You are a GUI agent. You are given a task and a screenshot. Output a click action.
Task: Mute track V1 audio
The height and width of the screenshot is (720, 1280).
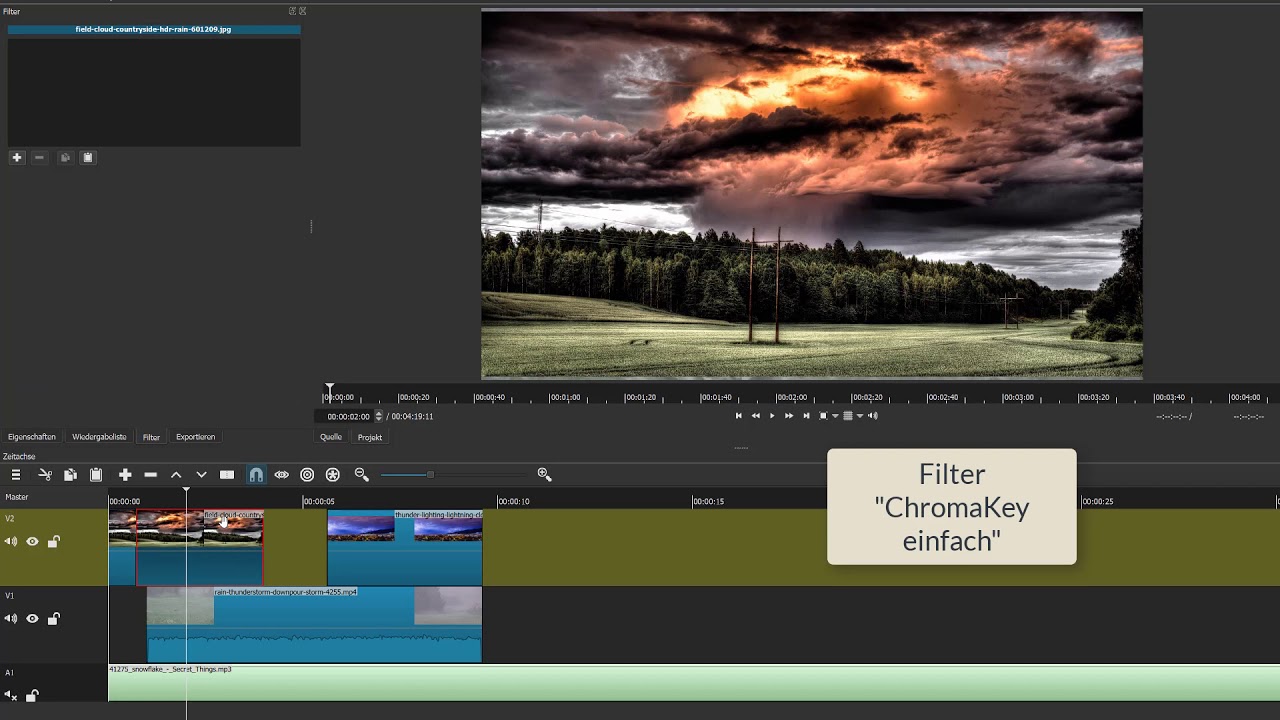coord(11,619)
